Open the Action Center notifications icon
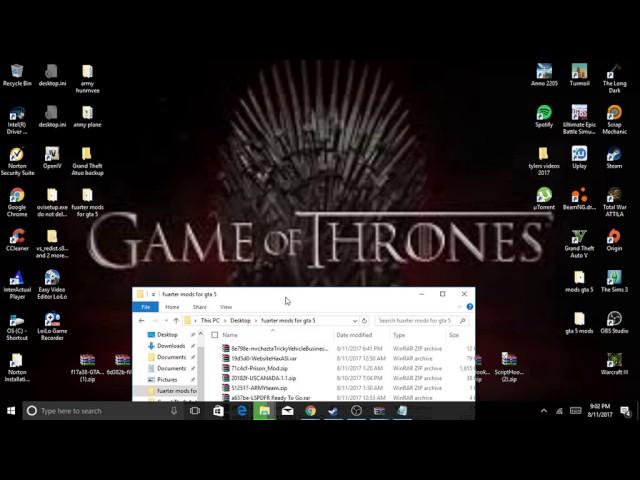This screenshot has height=480, width=640. (625, 411)
